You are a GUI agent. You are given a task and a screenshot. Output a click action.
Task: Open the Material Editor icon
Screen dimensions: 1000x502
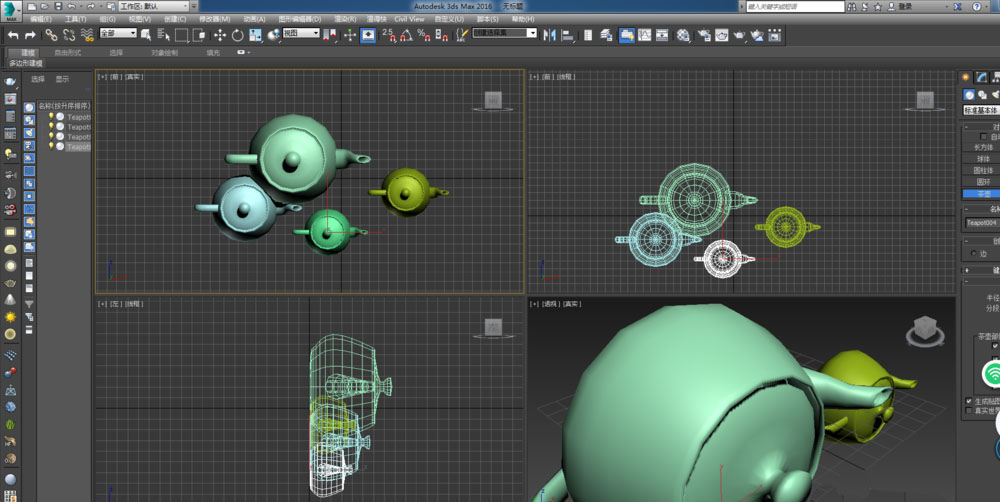(683, 34)
